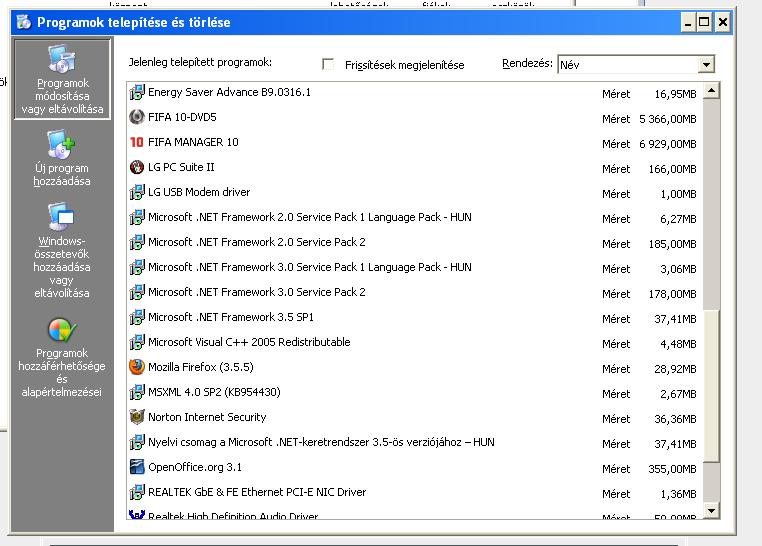This screenshot has width=762, height=546.
Task: Select Microsoft .NET Framework 2.0 Service Pack 2
Action: click(x=414, y=242)
